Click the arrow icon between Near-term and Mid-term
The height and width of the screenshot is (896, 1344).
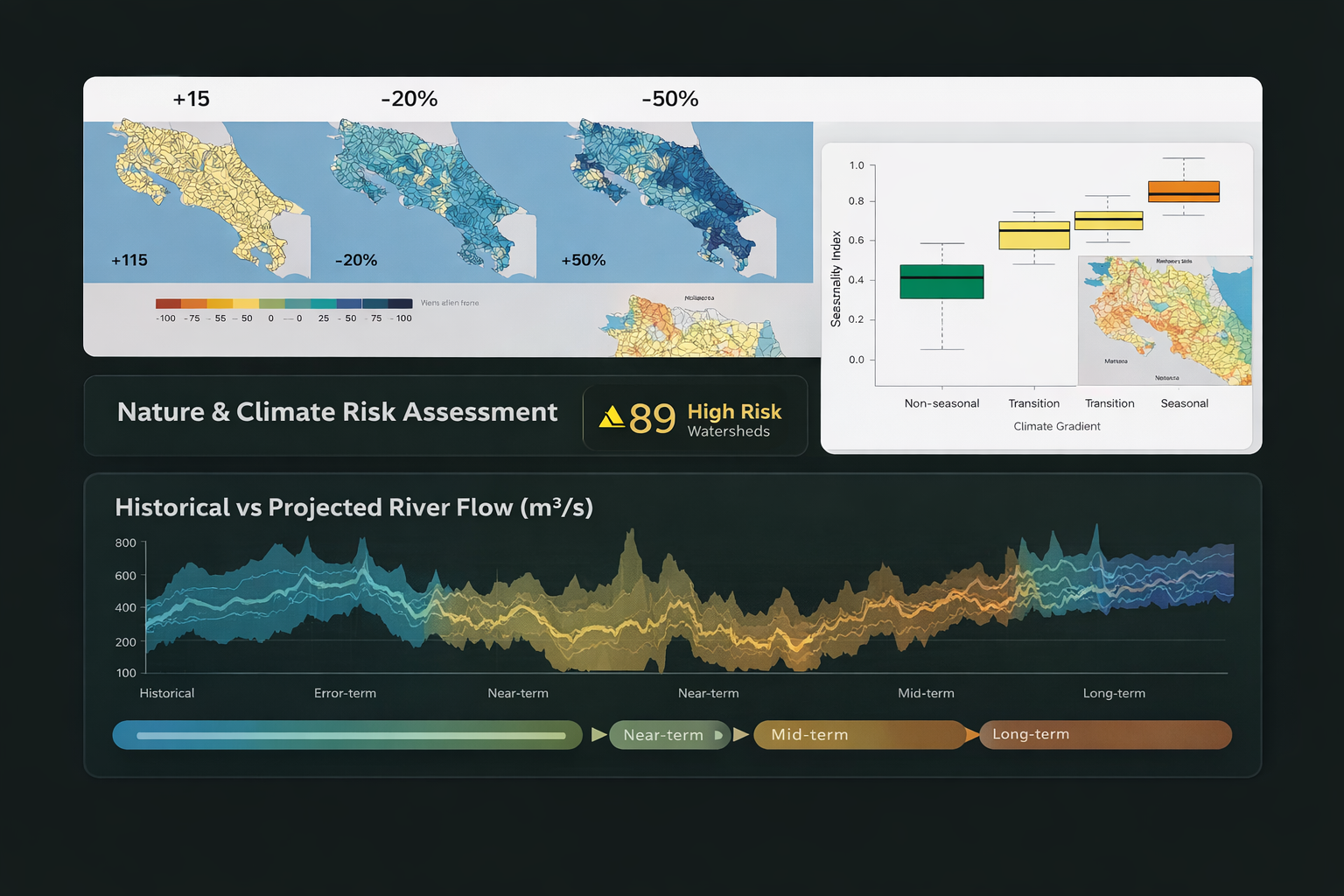click(x=741, y=735)
